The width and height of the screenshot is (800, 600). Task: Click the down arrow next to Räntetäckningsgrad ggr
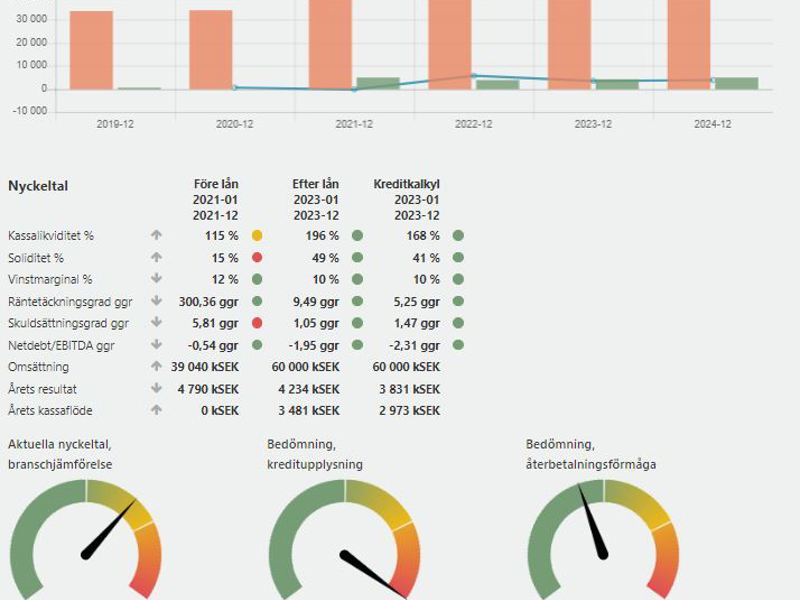156,301
